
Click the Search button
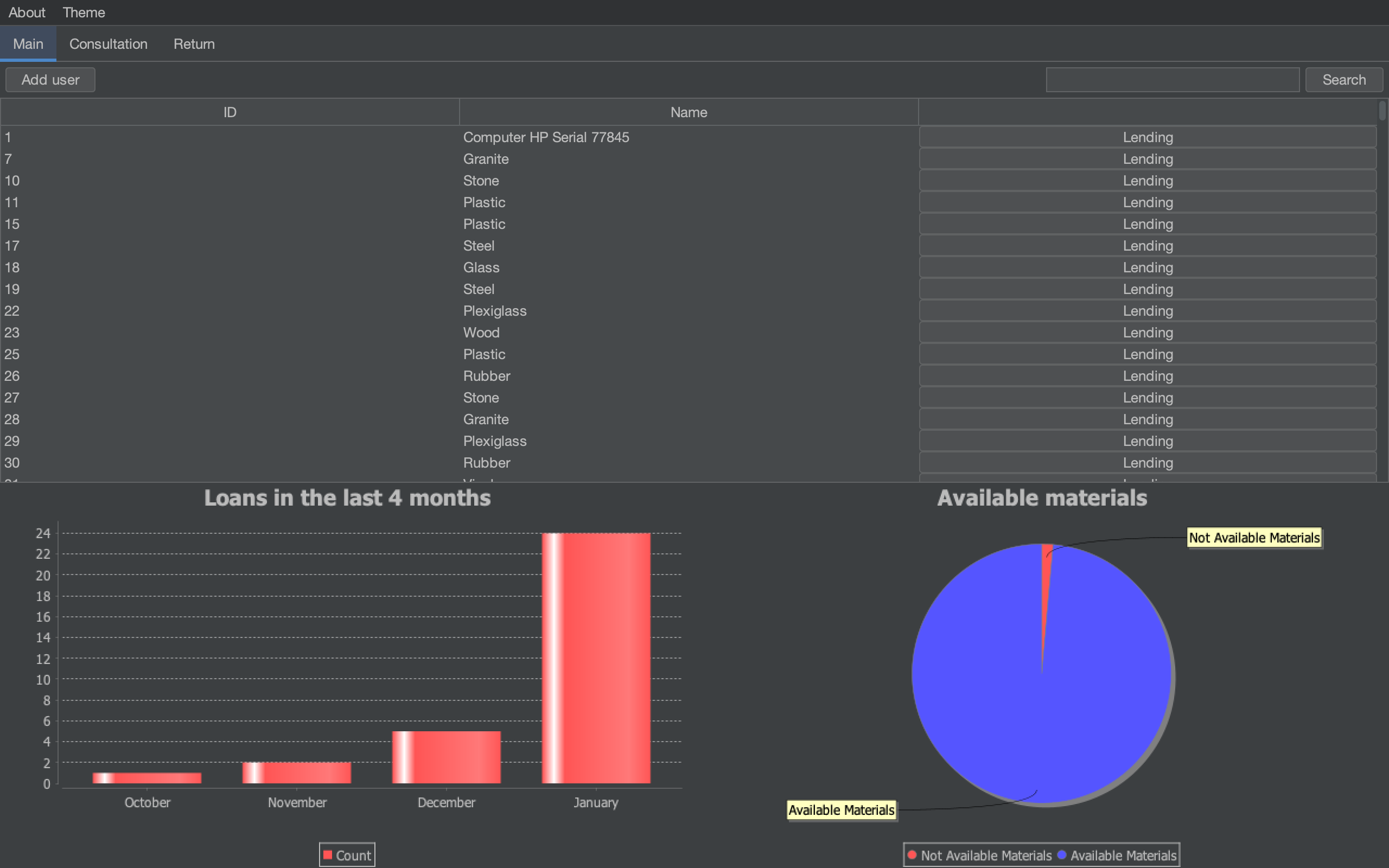[x=1344, y=79]
